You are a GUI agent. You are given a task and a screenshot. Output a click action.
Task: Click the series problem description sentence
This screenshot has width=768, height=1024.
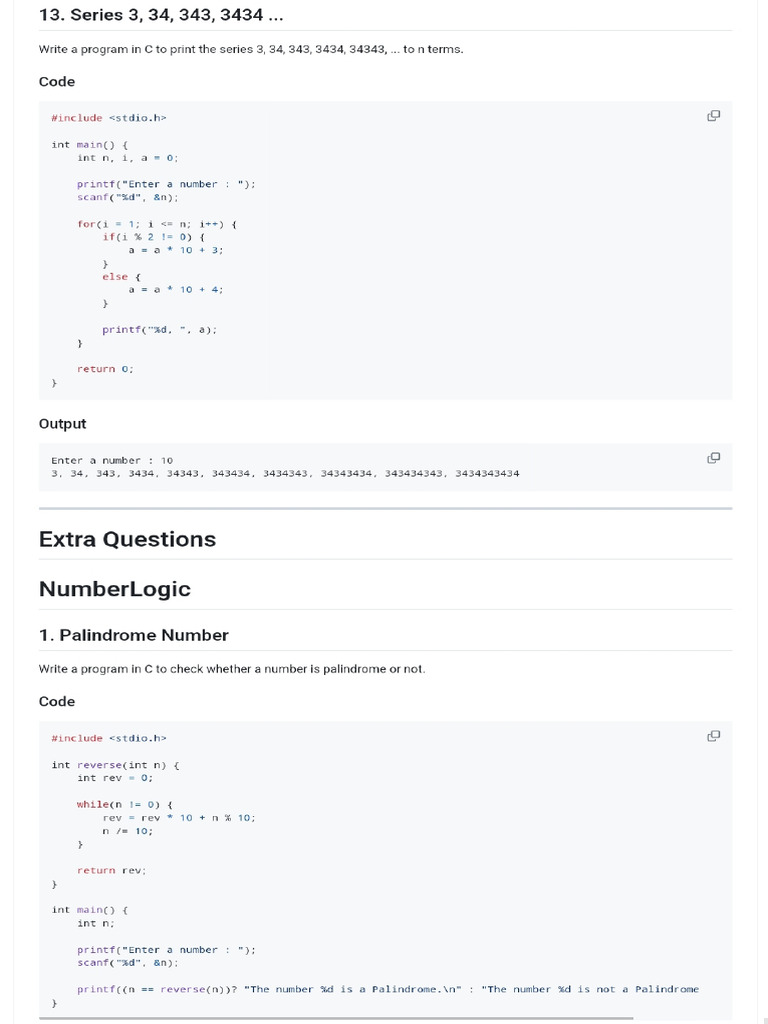click(251, 49)
